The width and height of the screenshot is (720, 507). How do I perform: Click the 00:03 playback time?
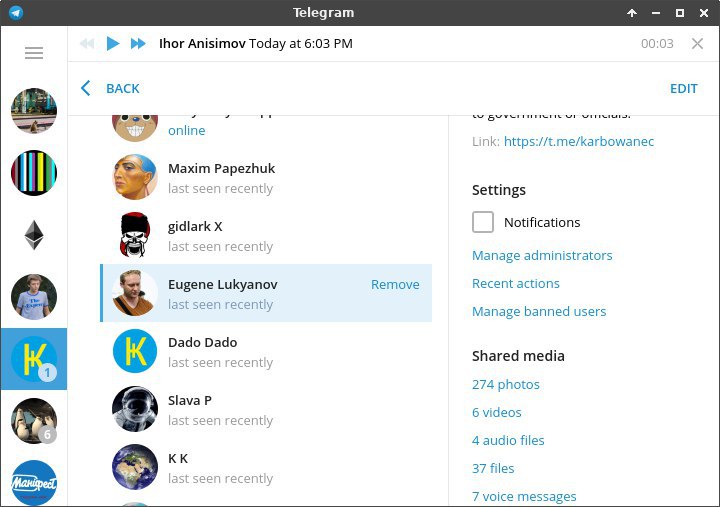click(x=657, y=44)
